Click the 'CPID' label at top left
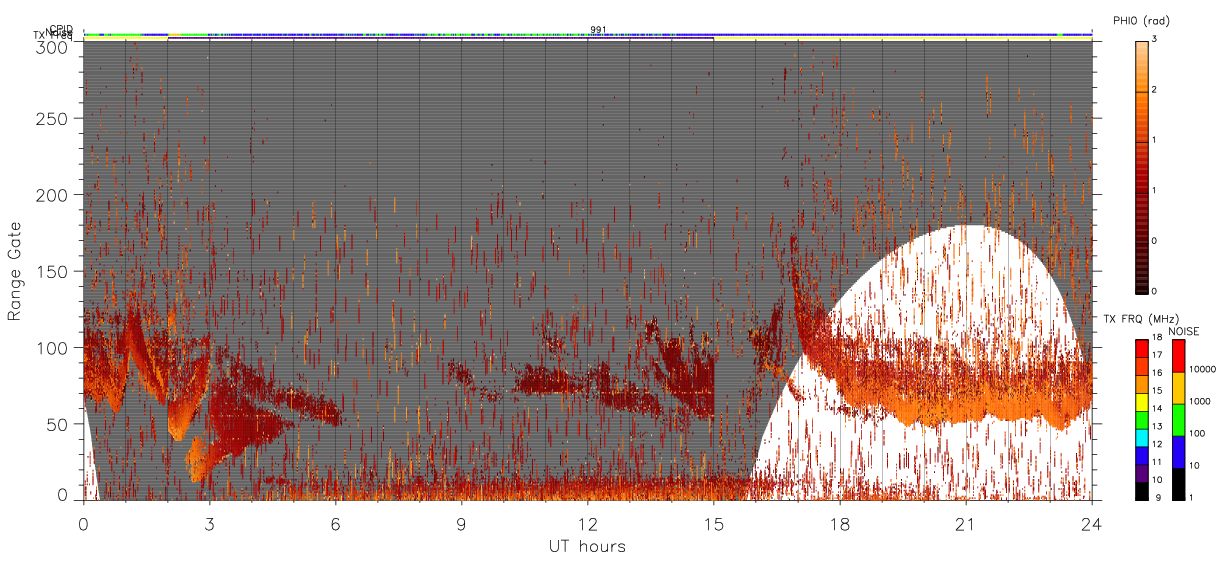 [61, 29]
